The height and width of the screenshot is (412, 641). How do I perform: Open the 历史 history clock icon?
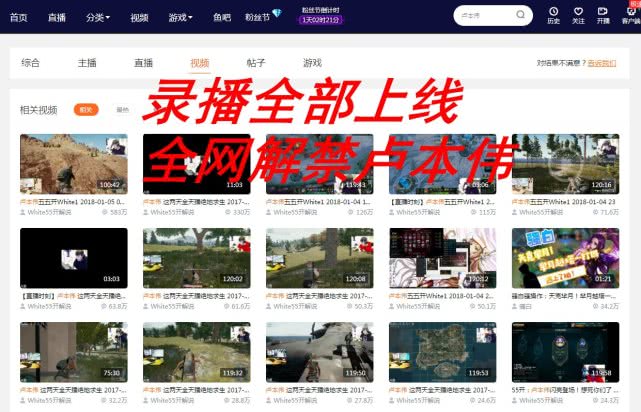click(x=554, y=11)
